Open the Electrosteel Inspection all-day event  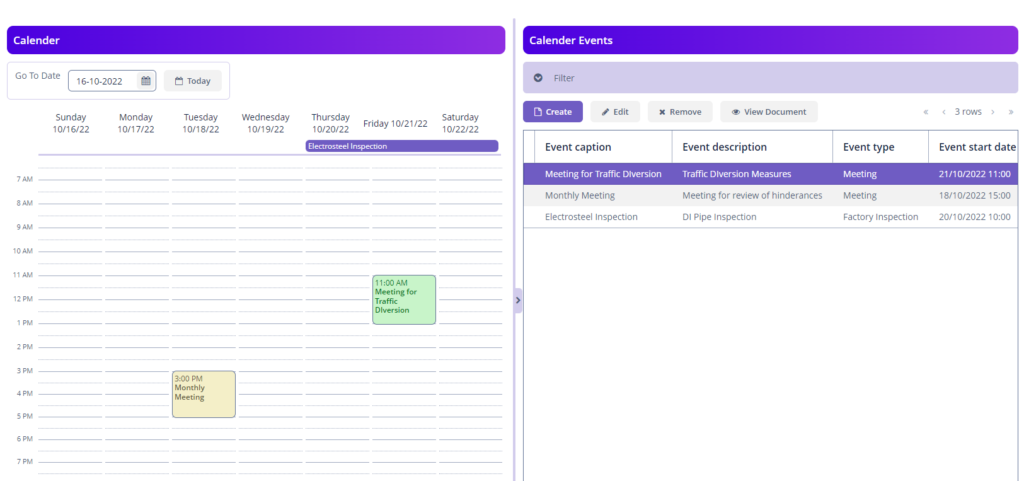point(401,146)
